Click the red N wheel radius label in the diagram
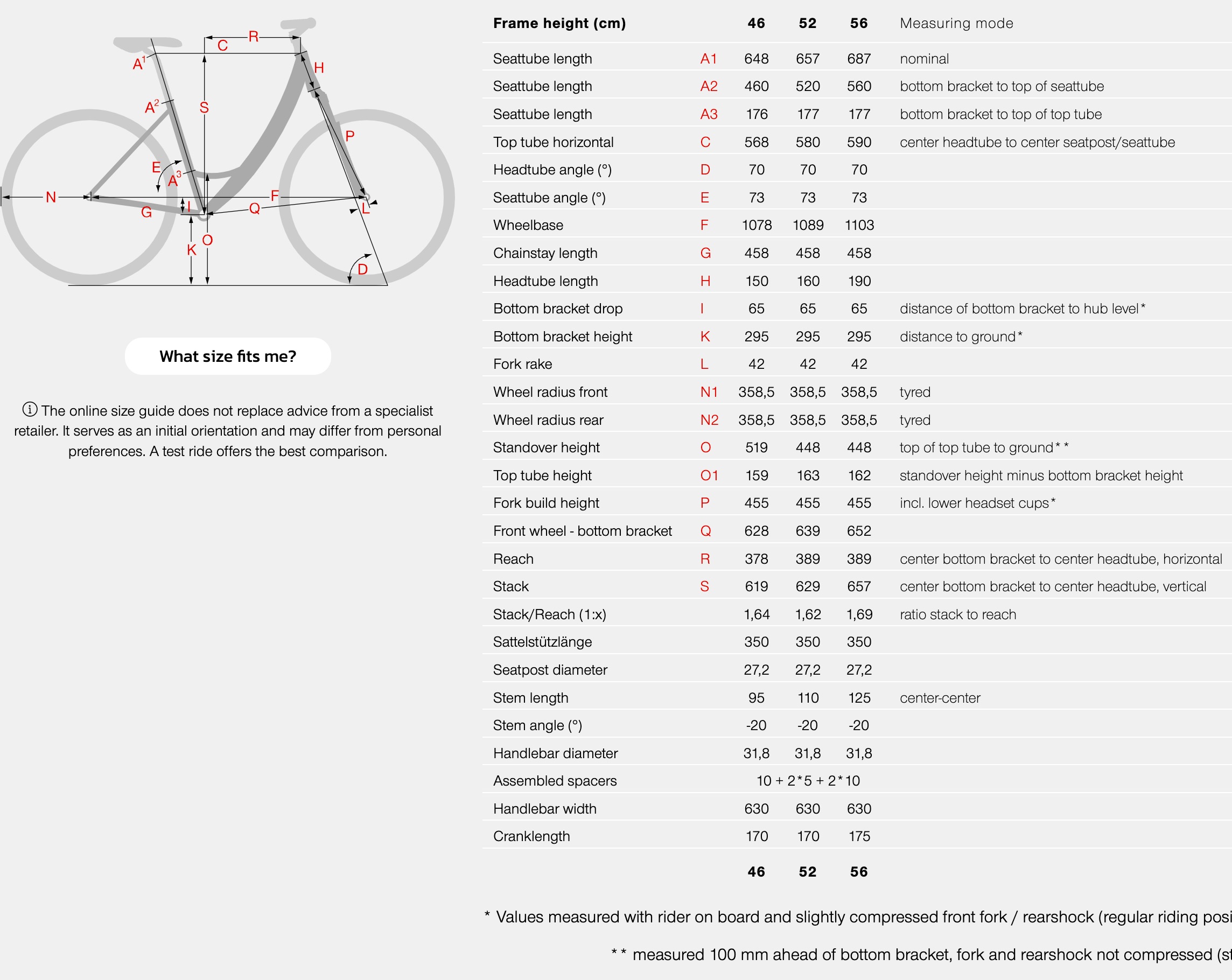1232x980 pixels. click(x=51, y=197)
